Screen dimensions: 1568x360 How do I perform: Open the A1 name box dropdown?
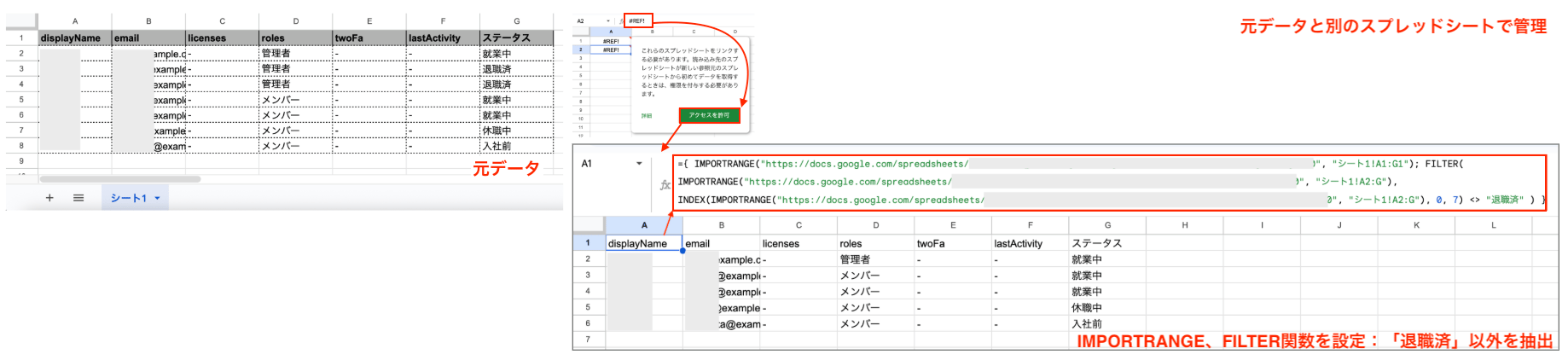[639, 164]
